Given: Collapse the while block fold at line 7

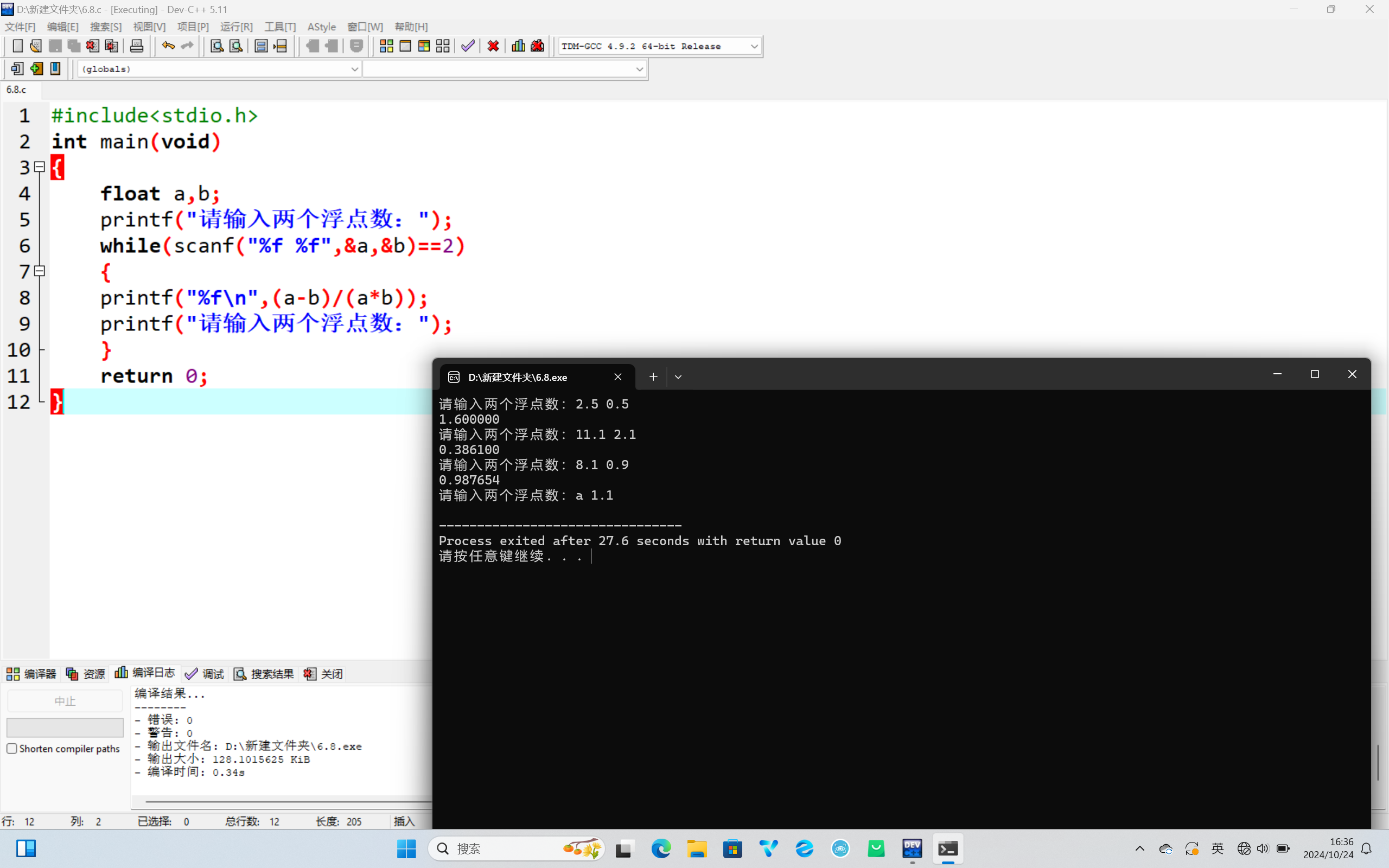Looking at the screenshot, I should (40, 271).
